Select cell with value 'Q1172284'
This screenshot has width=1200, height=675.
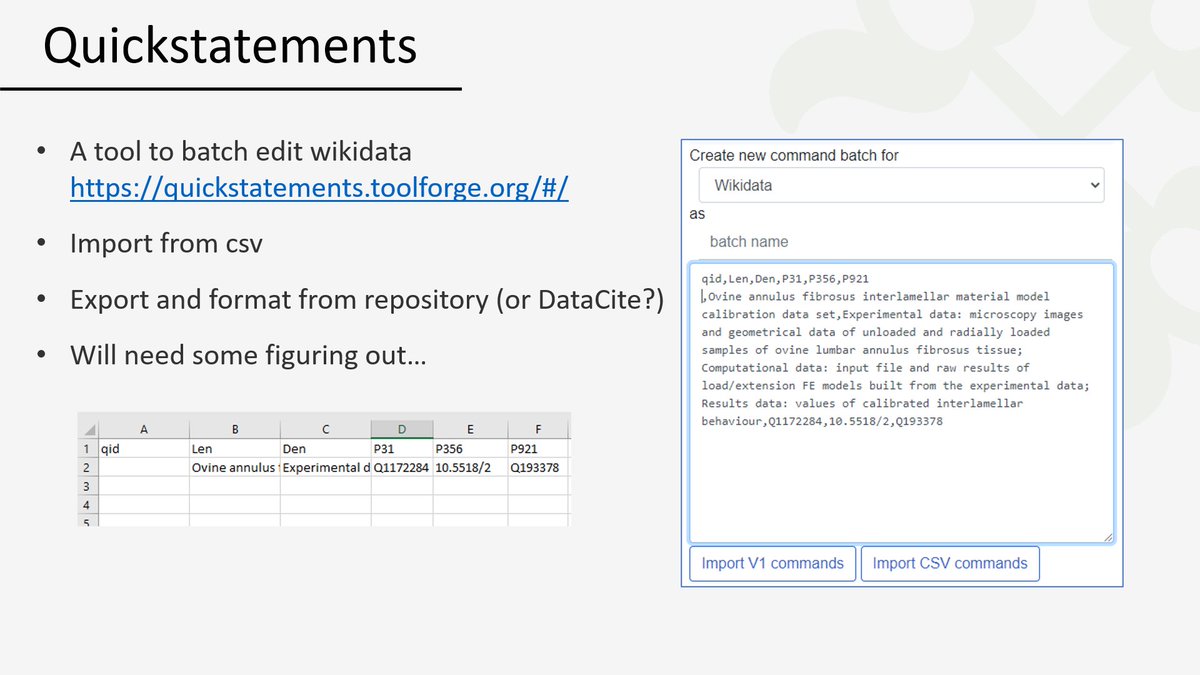click(401, 468)
